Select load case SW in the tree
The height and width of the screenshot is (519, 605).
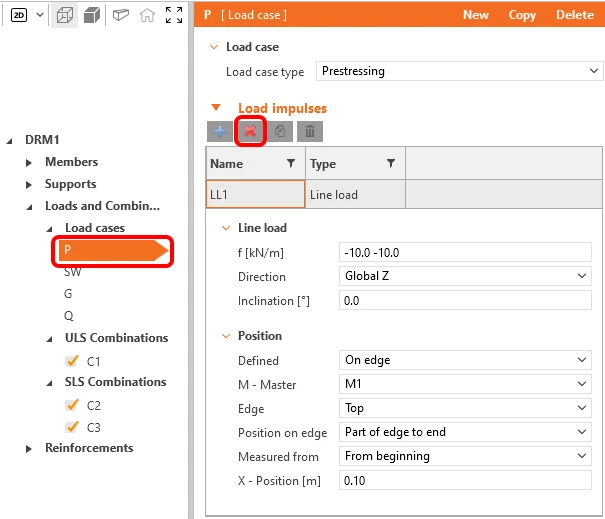[x=73, y=272]
